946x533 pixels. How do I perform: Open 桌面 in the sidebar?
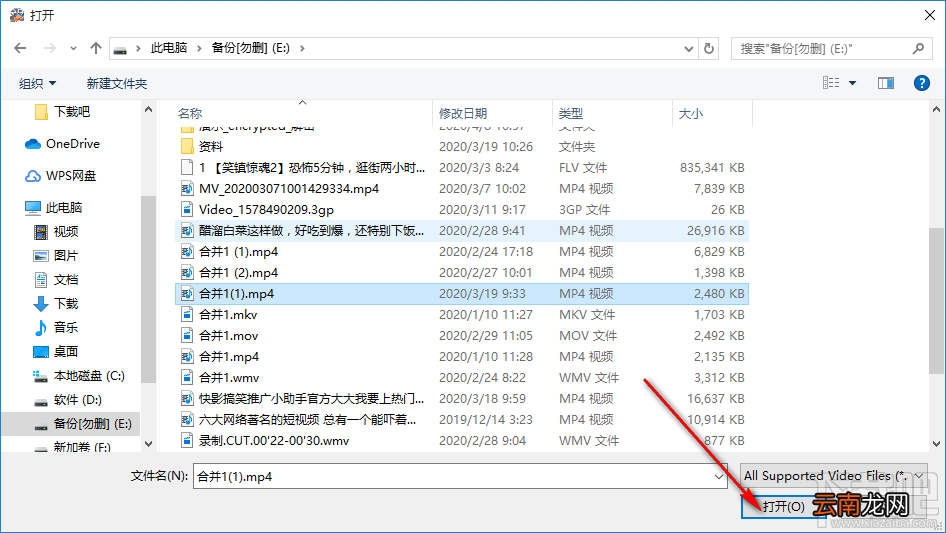[56, 352]
